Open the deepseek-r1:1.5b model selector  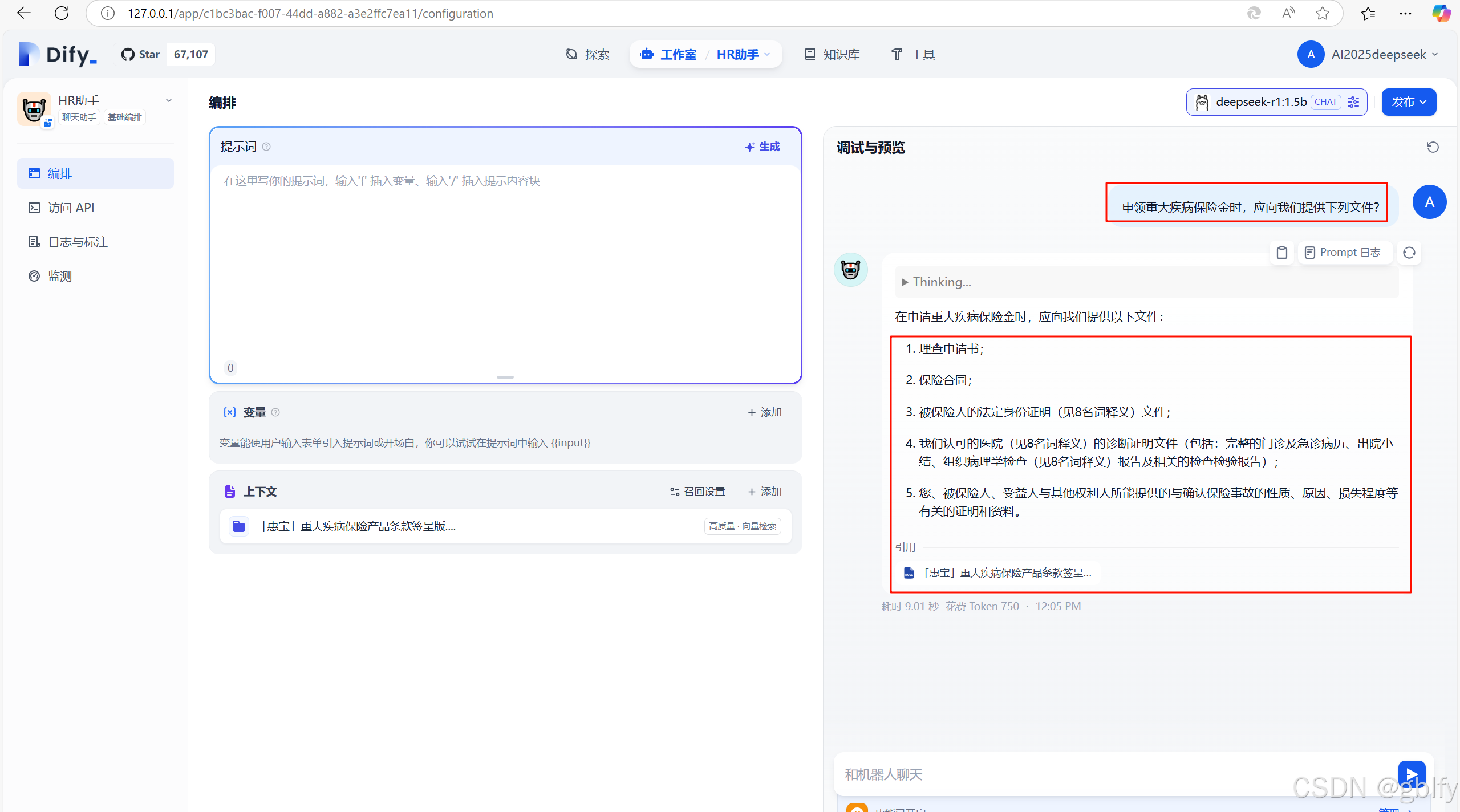[x=1276, y=102]
